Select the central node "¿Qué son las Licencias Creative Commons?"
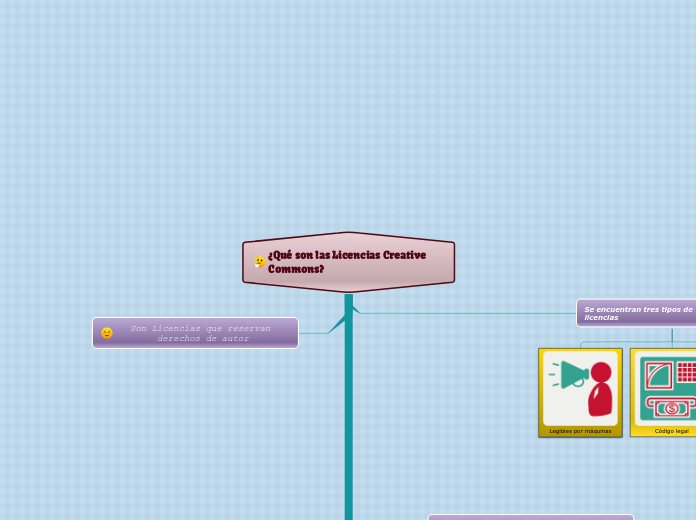The image size is (696, 520). click(x=348, y=262)
